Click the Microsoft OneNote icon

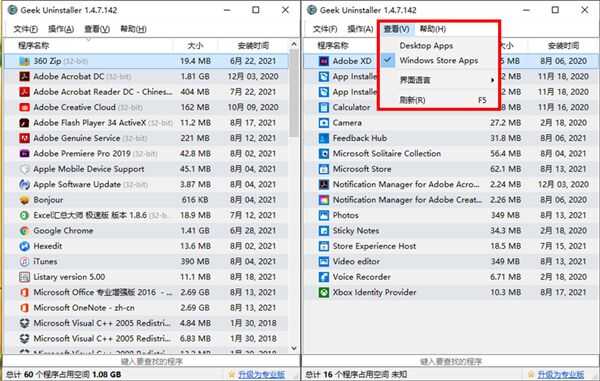[x=24, y=308]
